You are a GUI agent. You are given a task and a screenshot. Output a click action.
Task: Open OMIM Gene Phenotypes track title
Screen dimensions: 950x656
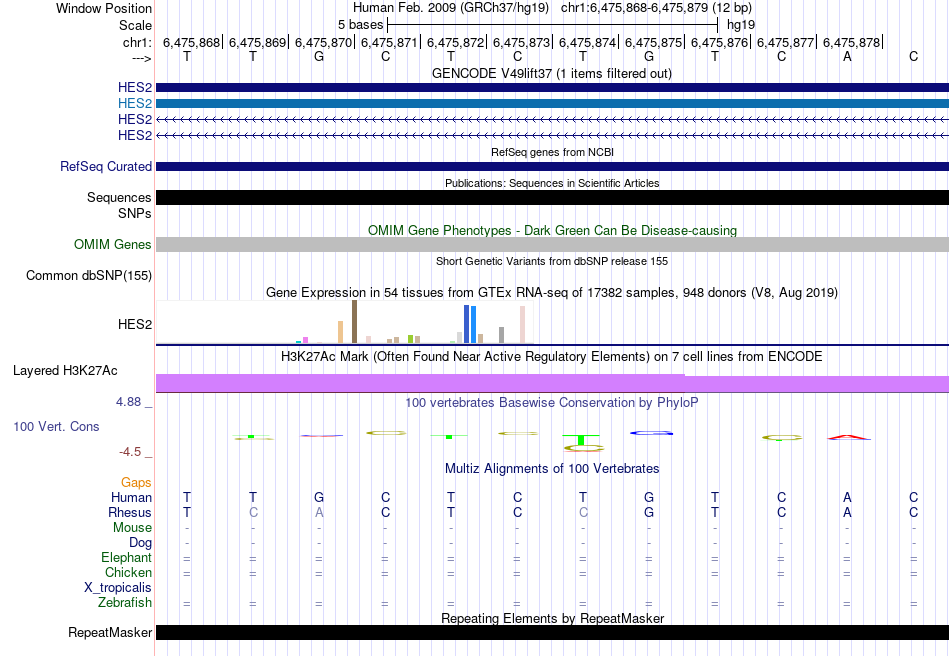point(552,230)
